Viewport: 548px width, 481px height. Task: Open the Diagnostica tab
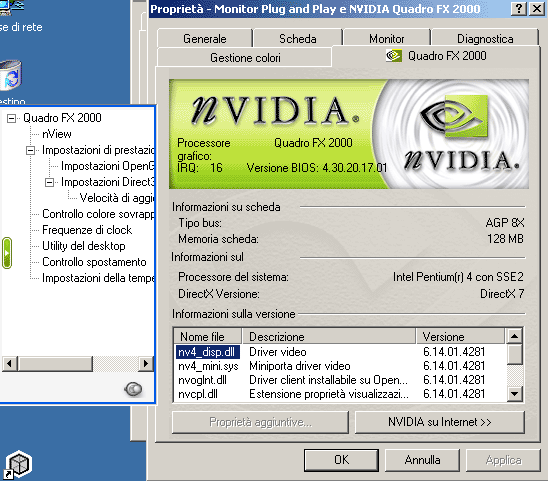coord(485,38)
